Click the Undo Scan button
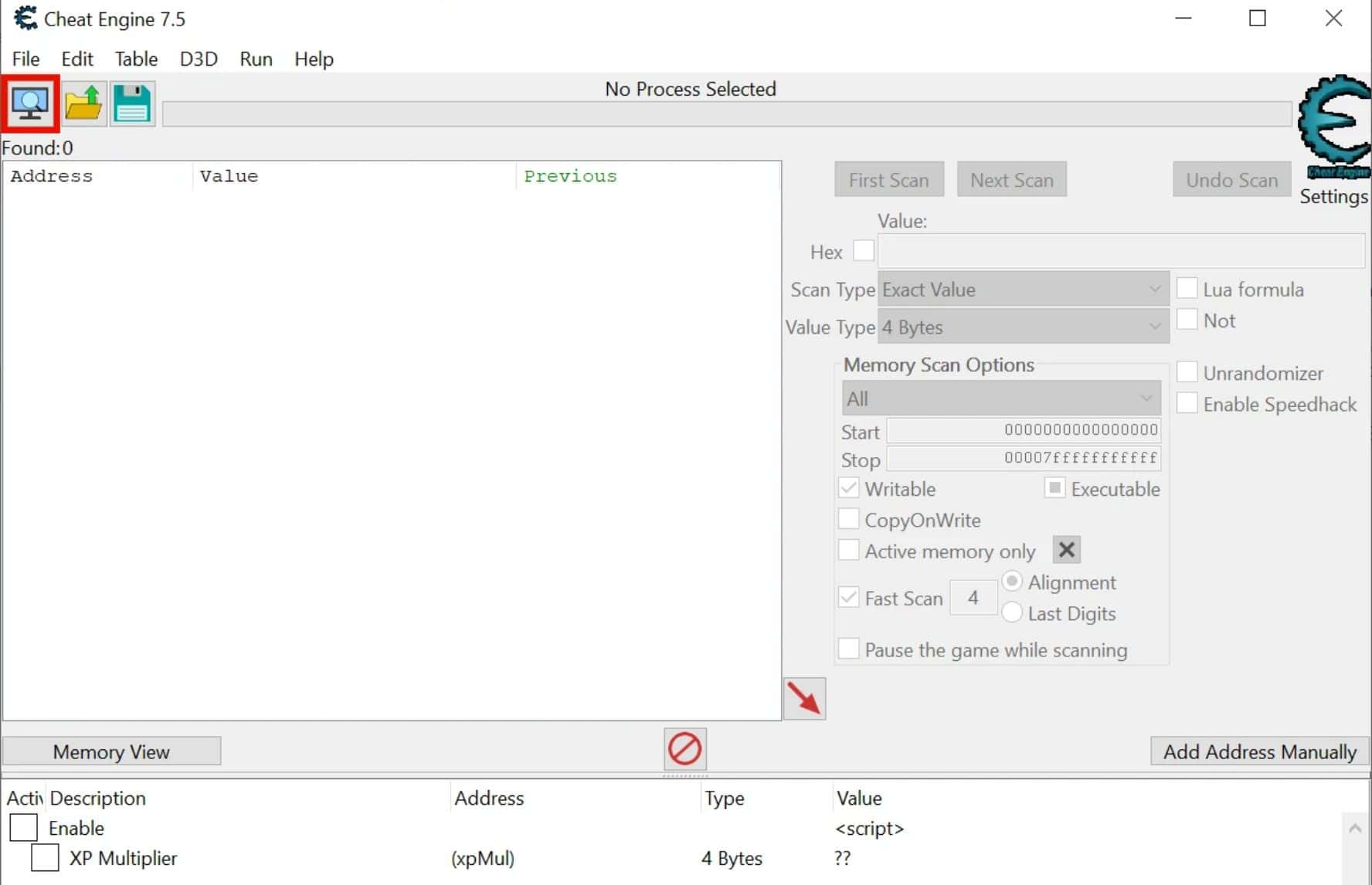 (x=1232, y=179)
